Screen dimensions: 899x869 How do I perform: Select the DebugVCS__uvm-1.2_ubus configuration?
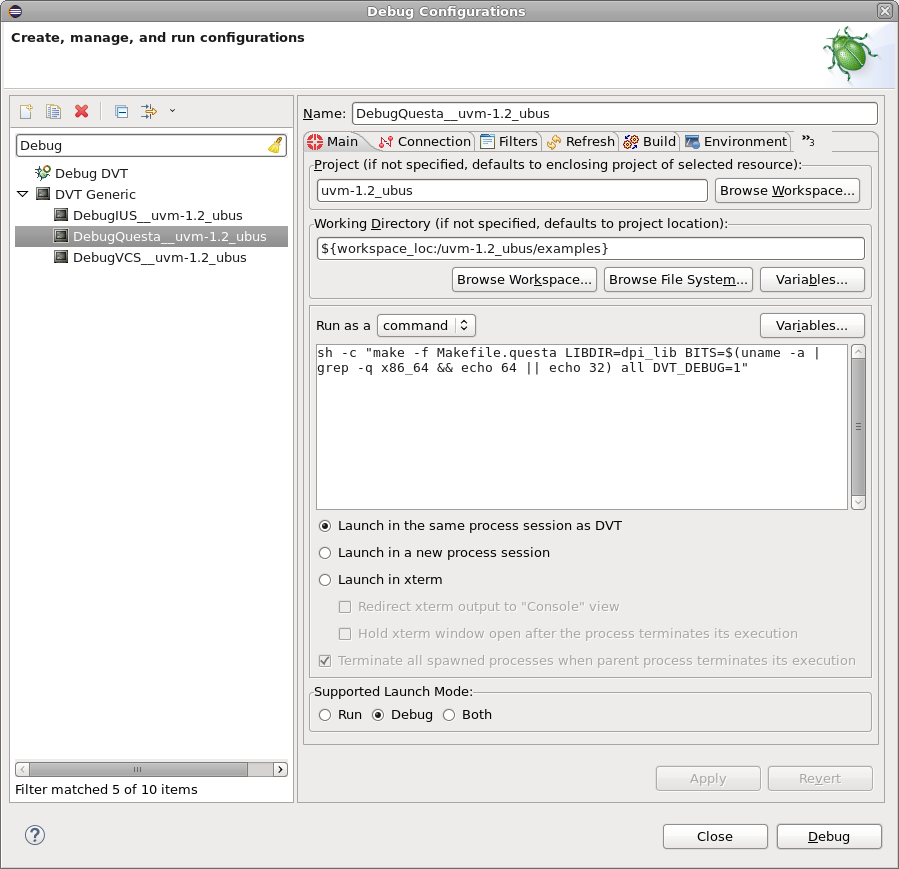(158, 257)
